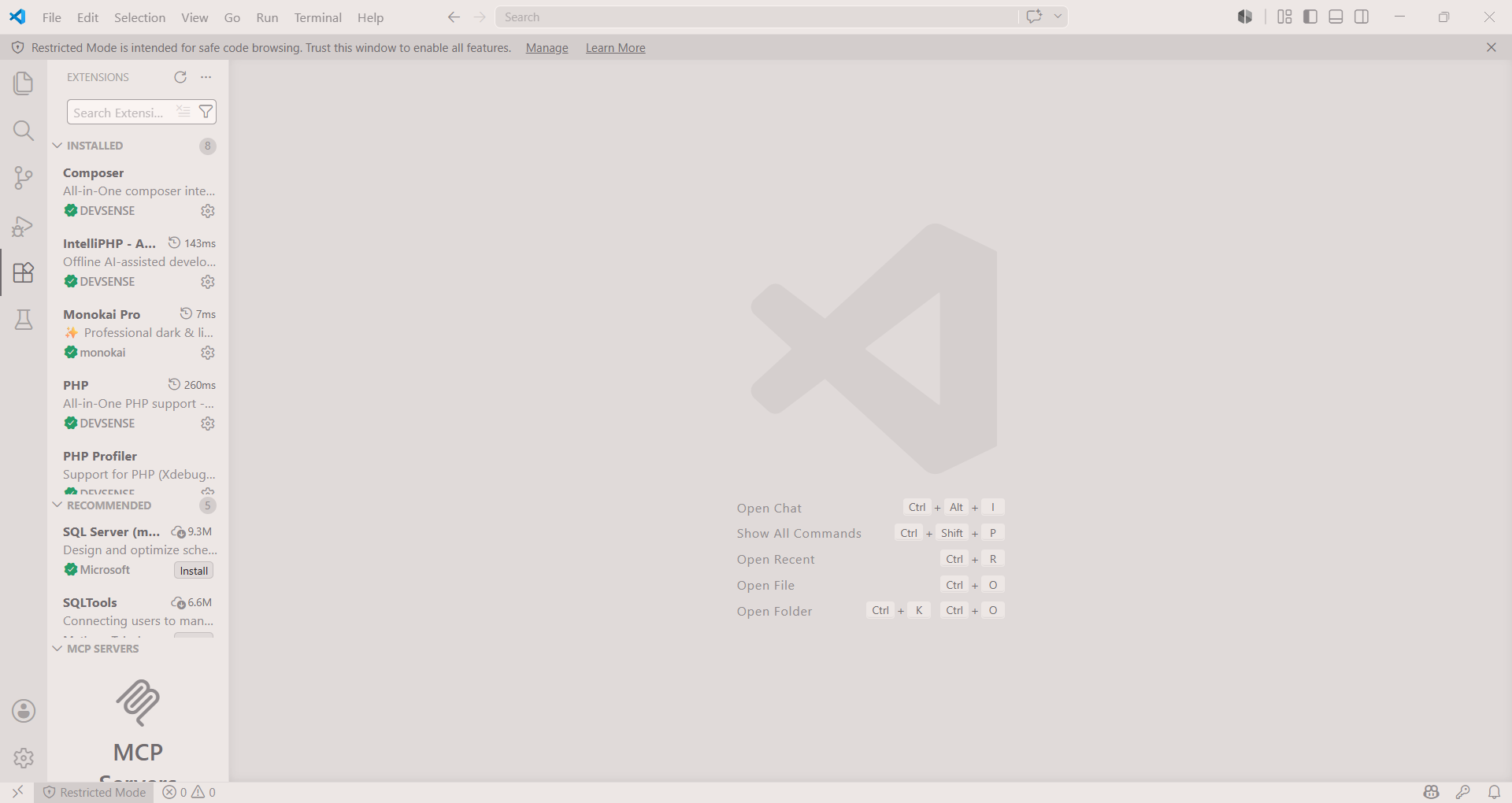Dismiss the Restricted Mode banner

pos(1492,47)
